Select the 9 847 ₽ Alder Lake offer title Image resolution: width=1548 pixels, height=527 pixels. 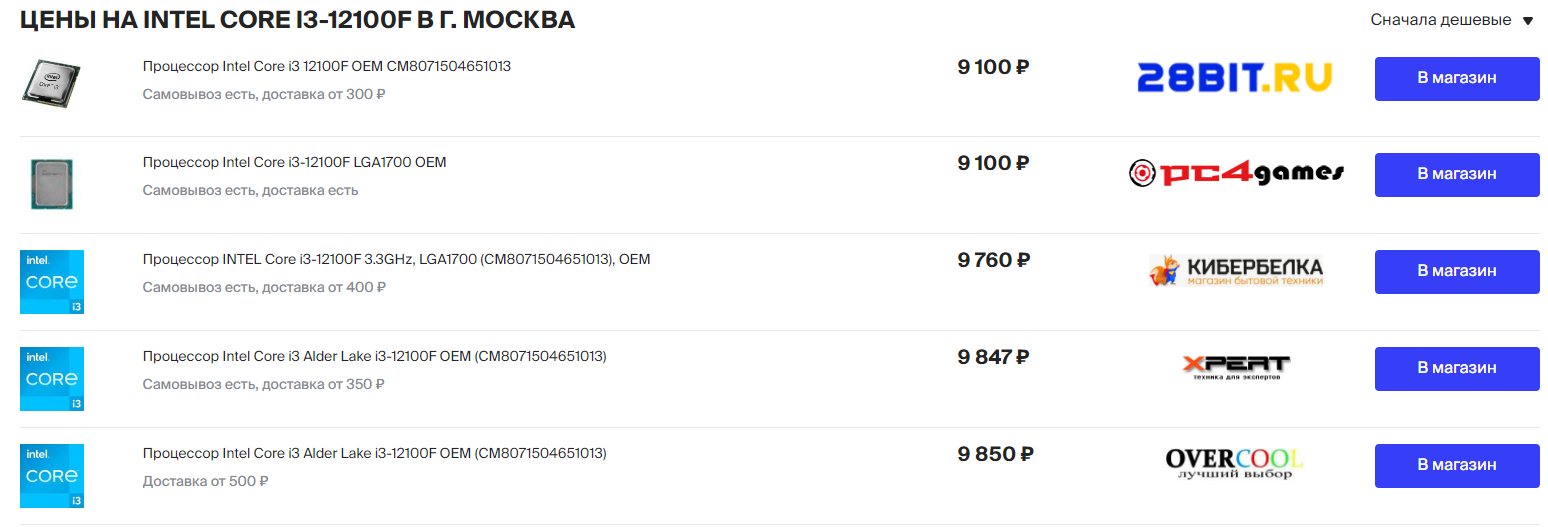coord(374,356)
